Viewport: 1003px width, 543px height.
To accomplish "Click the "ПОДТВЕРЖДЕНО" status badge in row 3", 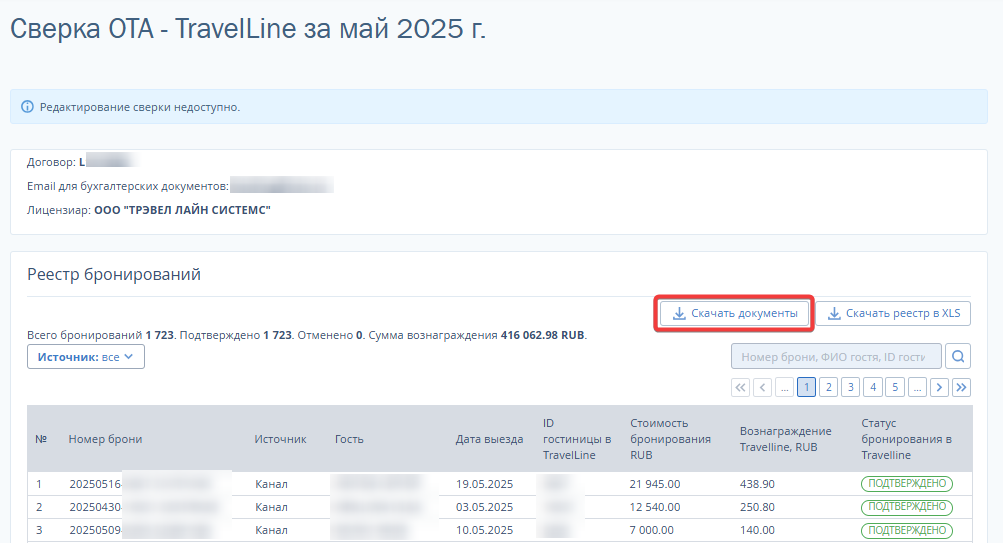I will [907, 530].
